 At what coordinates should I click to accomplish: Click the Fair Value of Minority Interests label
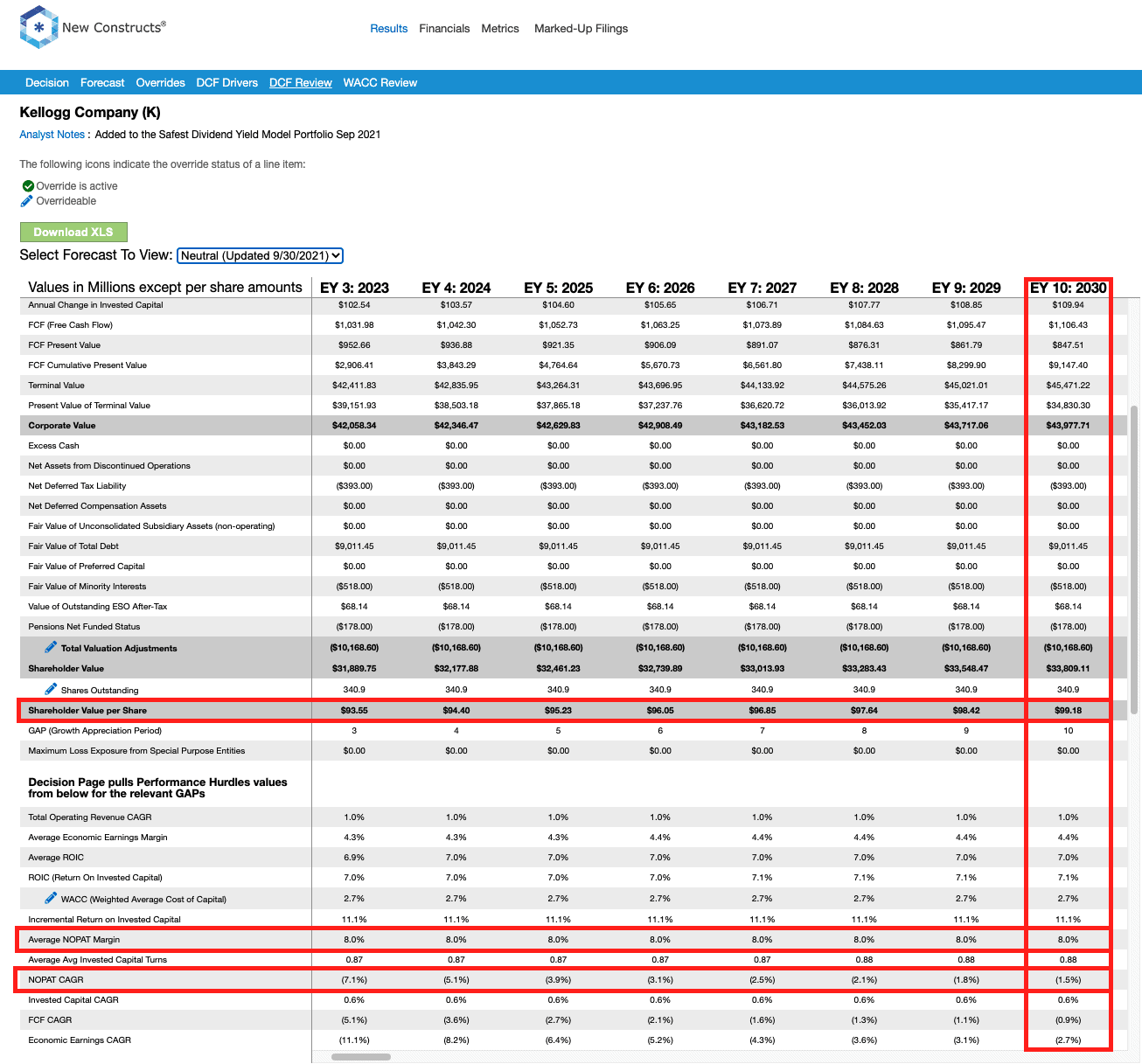click(x=87, y=587)
